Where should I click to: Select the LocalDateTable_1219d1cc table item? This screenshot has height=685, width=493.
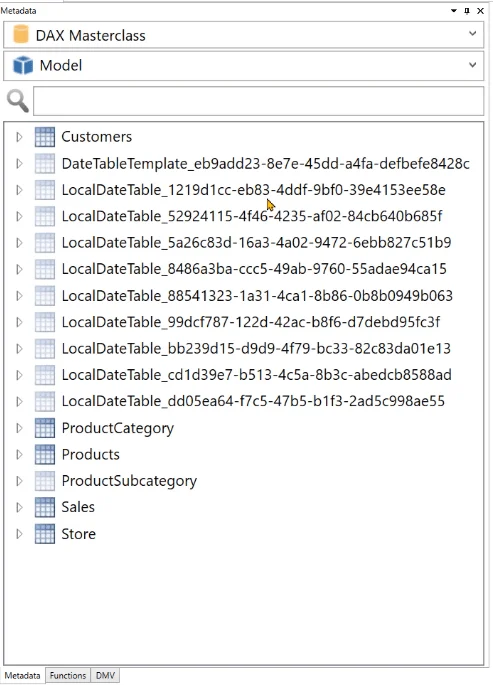[253, 190]
